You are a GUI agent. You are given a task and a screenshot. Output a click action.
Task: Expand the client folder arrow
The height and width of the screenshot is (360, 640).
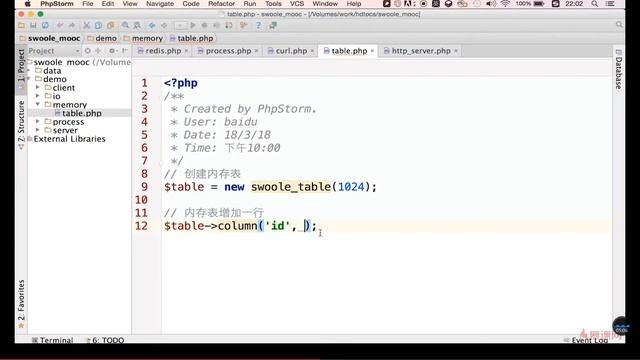38,87
